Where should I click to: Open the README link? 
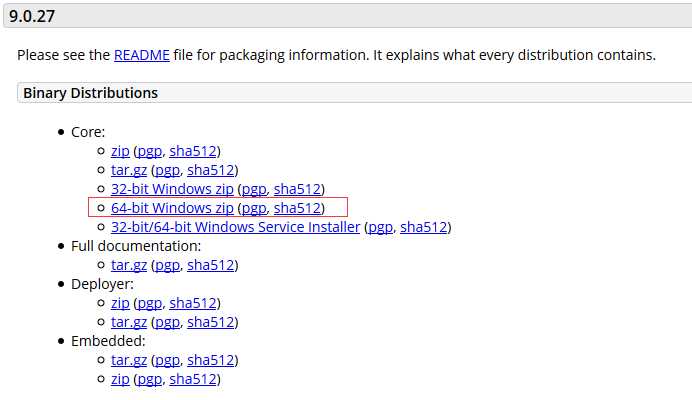142,55
